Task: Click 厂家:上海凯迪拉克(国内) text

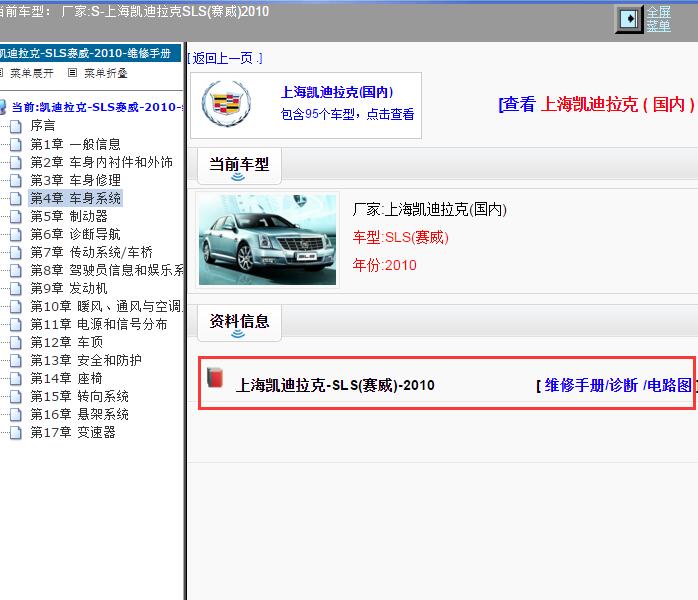Action: [430, 209]
